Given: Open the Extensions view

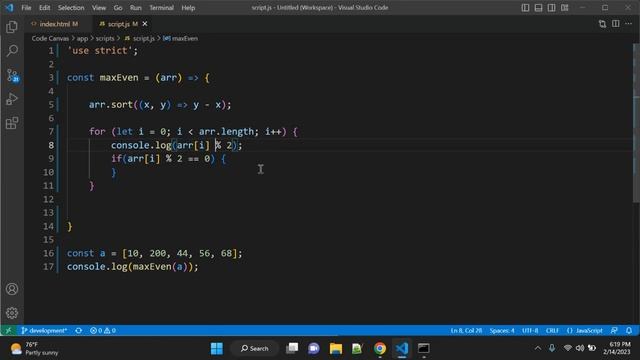Looking at the screenshot, I should coord(12,123).
